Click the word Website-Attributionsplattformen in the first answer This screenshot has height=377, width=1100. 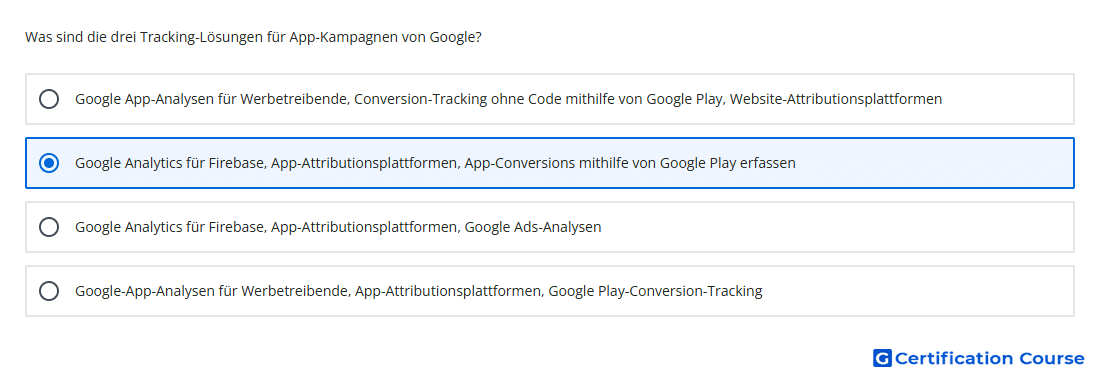coord(836,99)
